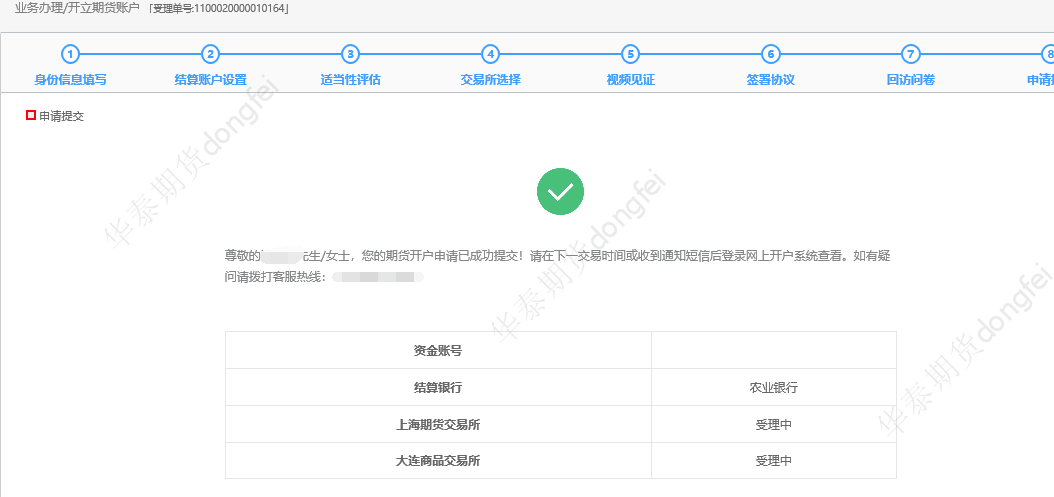The image size is (1054, 497).
Task: Open the 交易所选择 step label
Action: [490, 80]
